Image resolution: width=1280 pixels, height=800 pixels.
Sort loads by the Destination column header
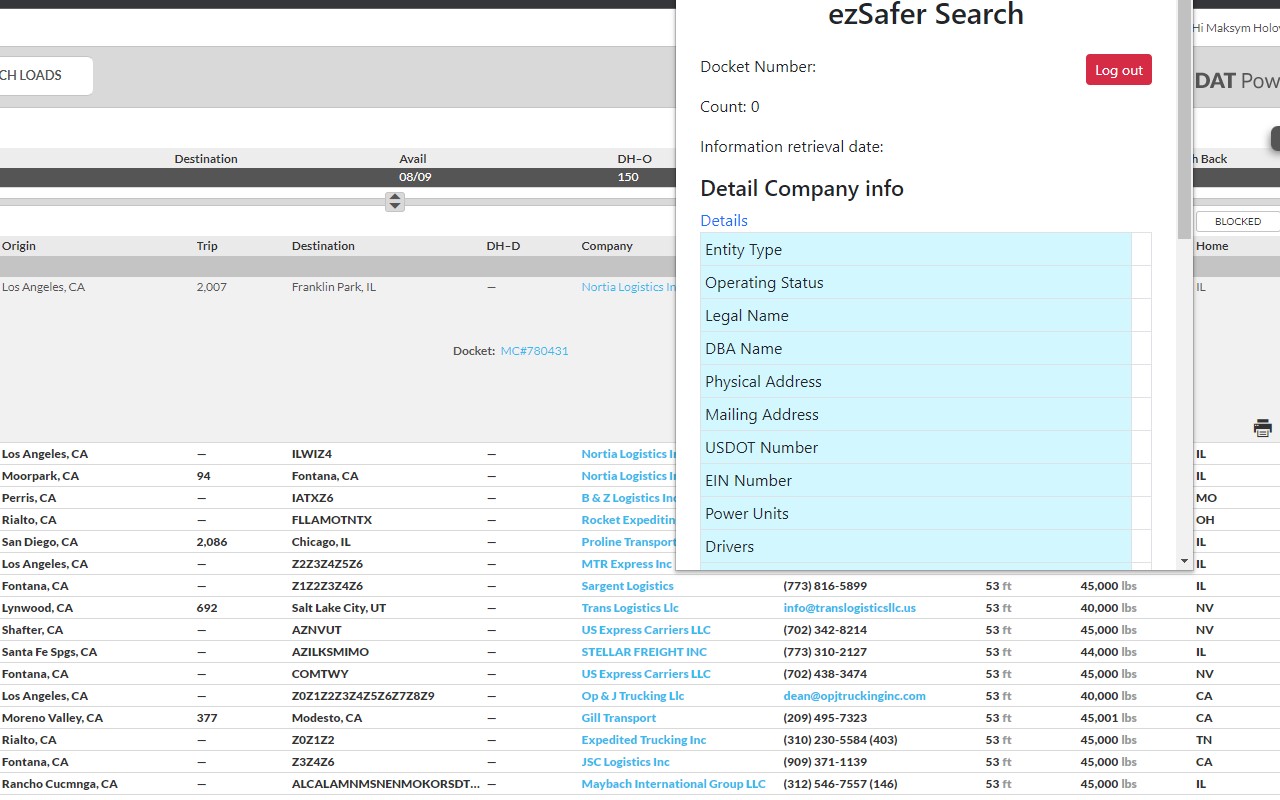coord(323,245)
